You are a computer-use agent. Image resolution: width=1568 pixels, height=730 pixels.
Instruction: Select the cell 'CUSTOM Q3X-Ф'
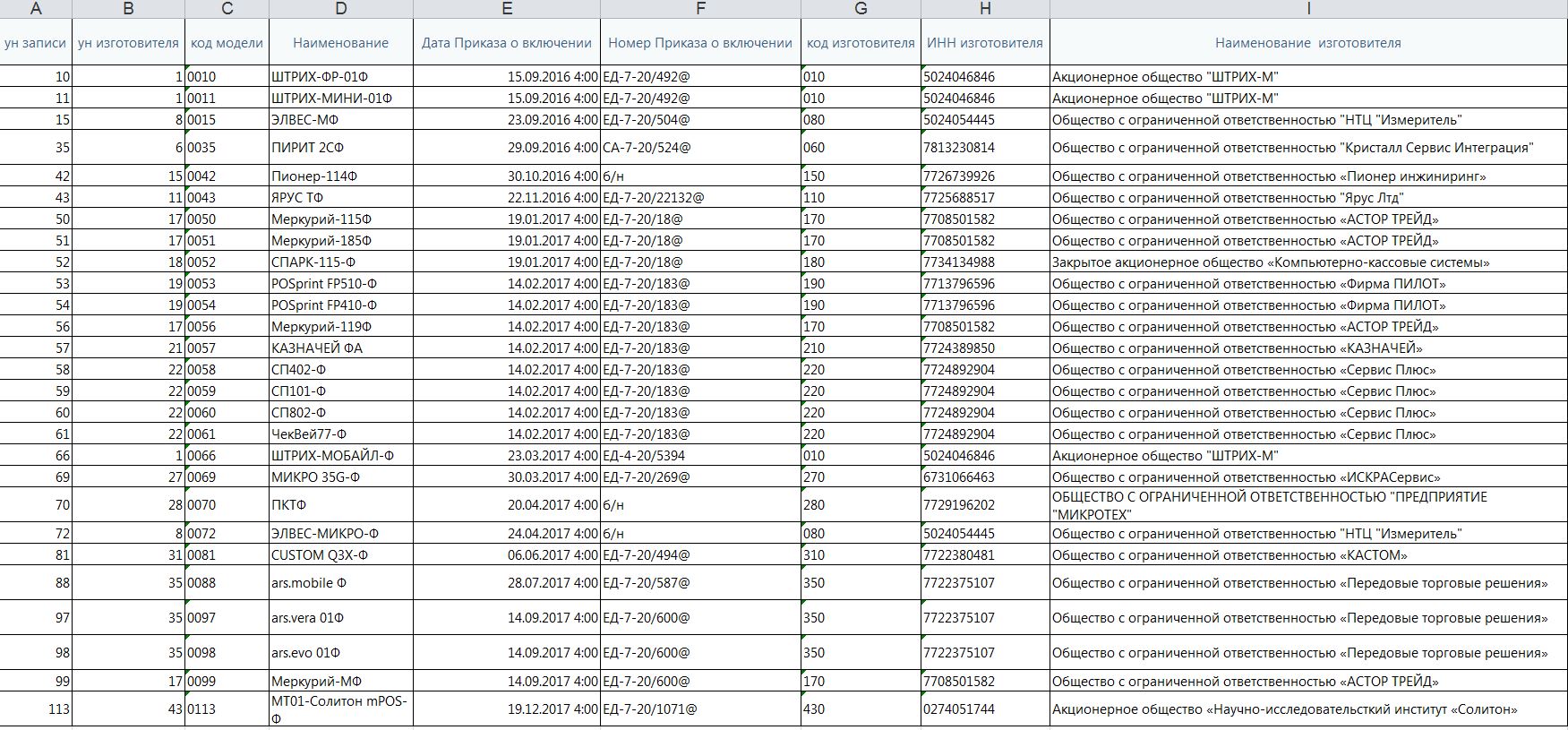pos(341,554)
